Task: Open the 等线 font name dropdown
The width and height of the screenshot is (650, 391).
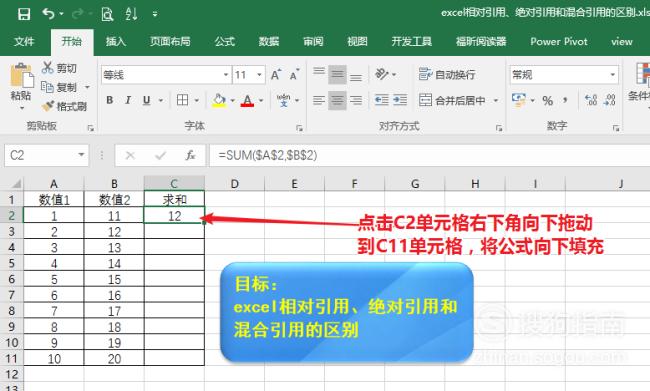Action: pyautogui.click(x=226, y=75)
